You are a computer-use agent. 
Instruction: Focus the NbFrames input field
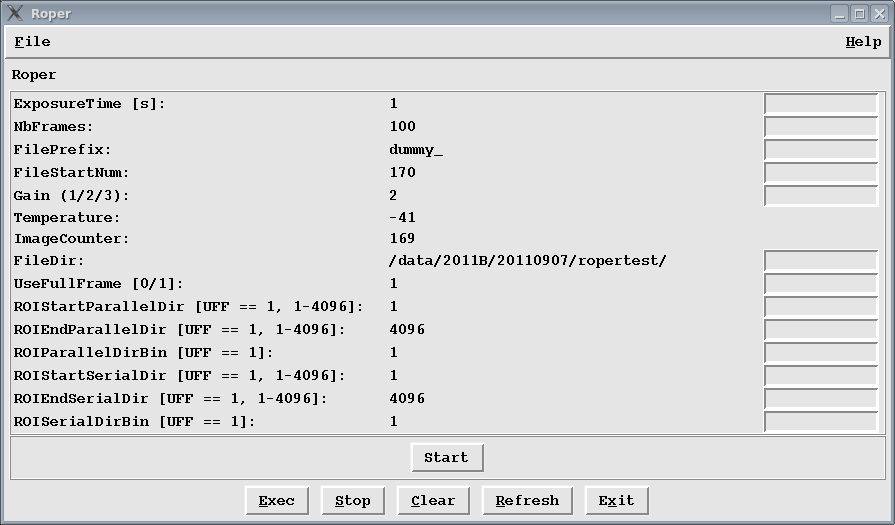point(821,127)
